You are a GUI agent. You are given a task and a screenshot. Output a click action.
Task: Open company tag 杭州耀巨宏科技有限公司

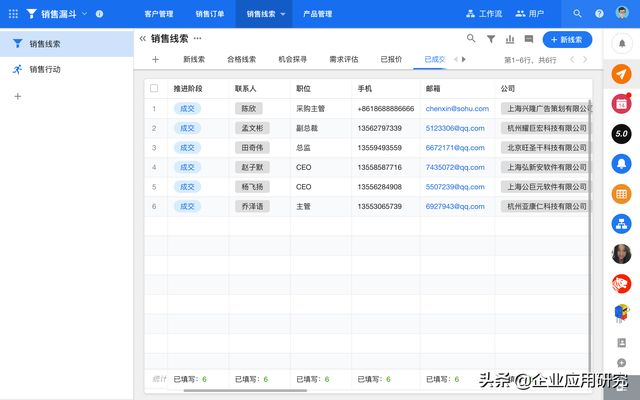546,128
